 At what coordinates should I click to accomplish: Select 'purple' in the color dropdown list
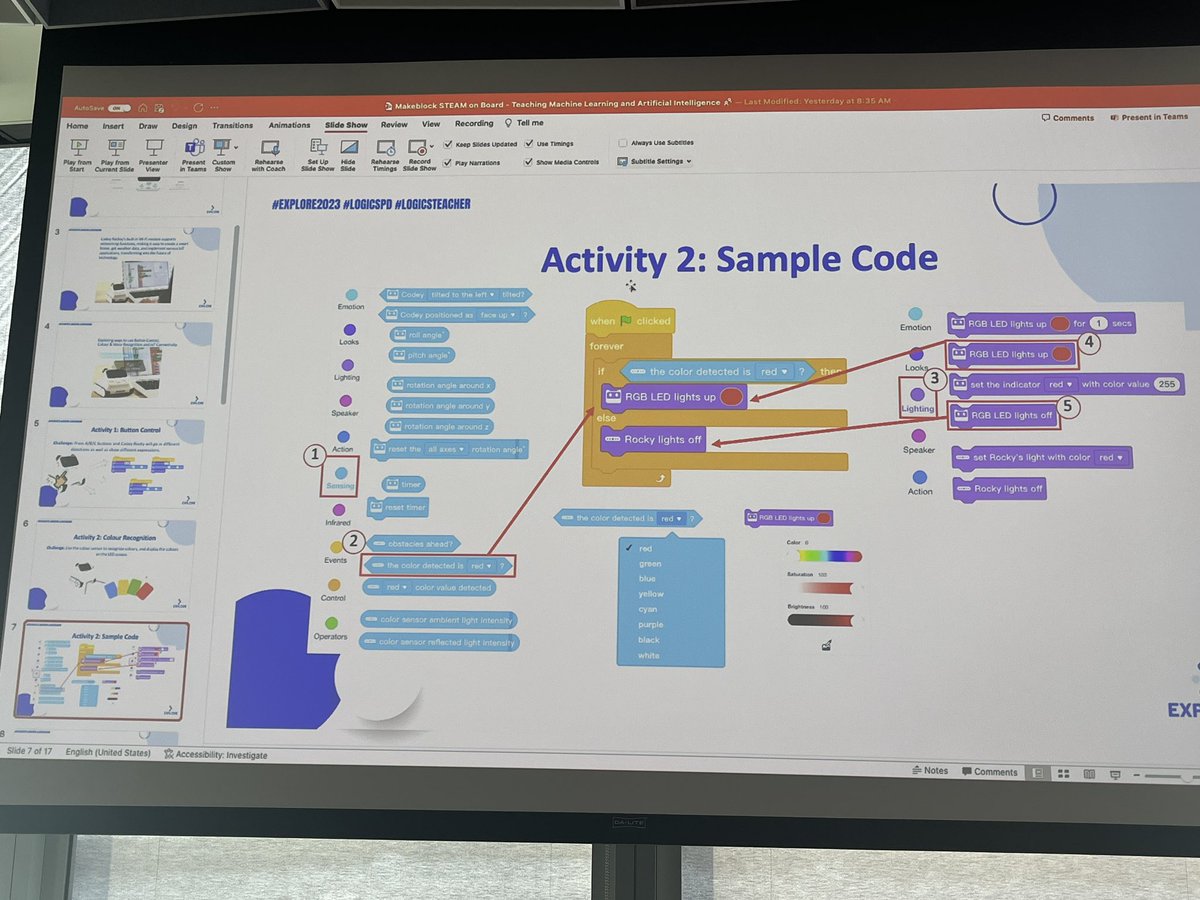(650, 625)
